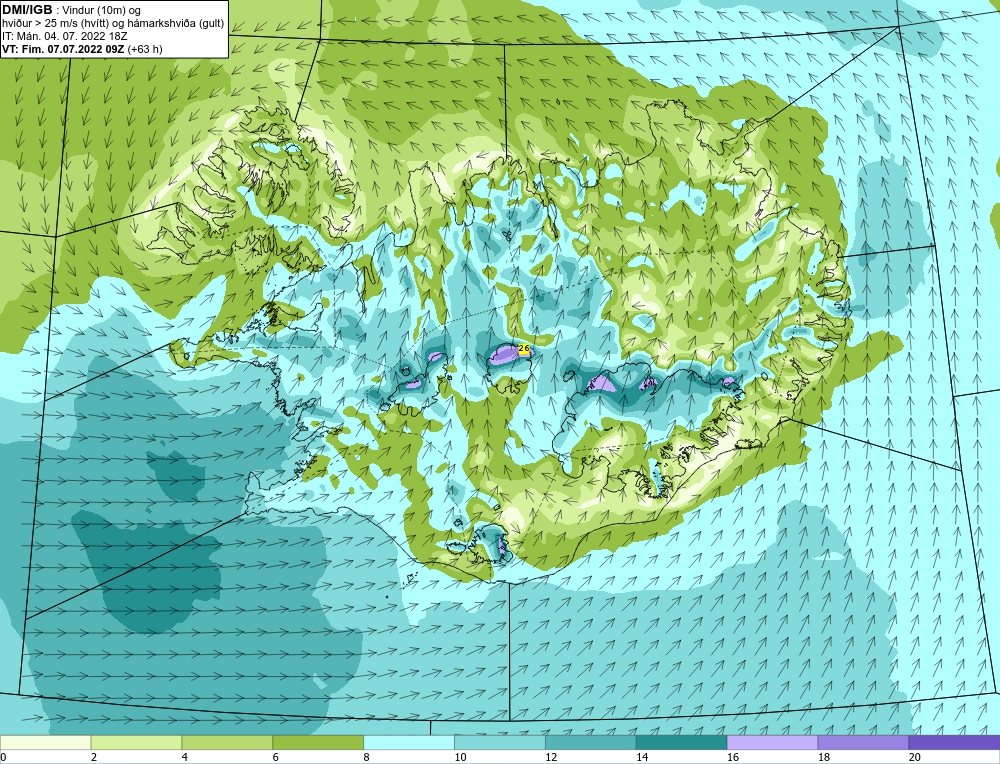The height and width of the screenshot is (764, 1000).
Task: Select the 2–4 m/s light green swatch
Action: point(136,742)
